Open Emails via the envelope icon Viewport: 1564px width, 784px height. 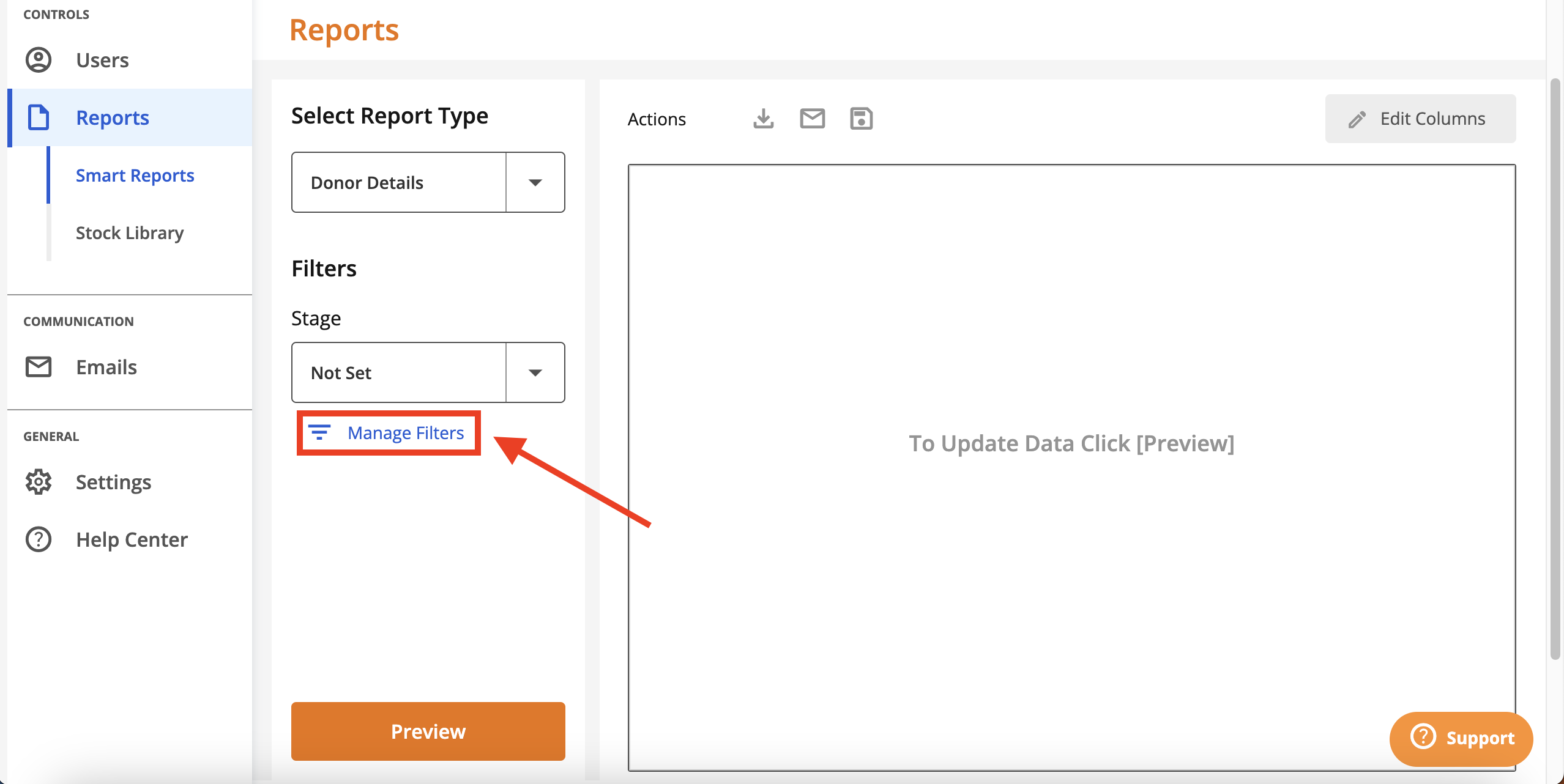click(38, 367)
